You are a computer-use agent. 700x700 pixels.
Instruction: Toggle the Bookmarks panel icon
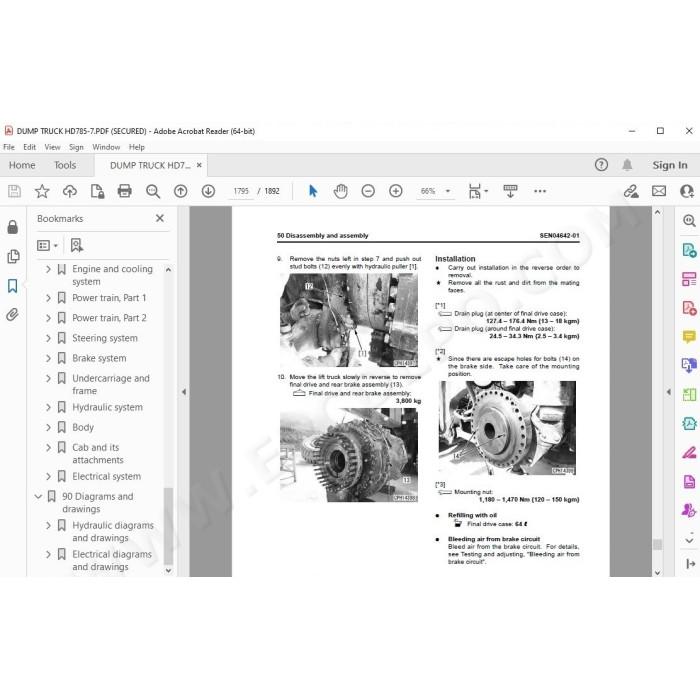(12, 286)
